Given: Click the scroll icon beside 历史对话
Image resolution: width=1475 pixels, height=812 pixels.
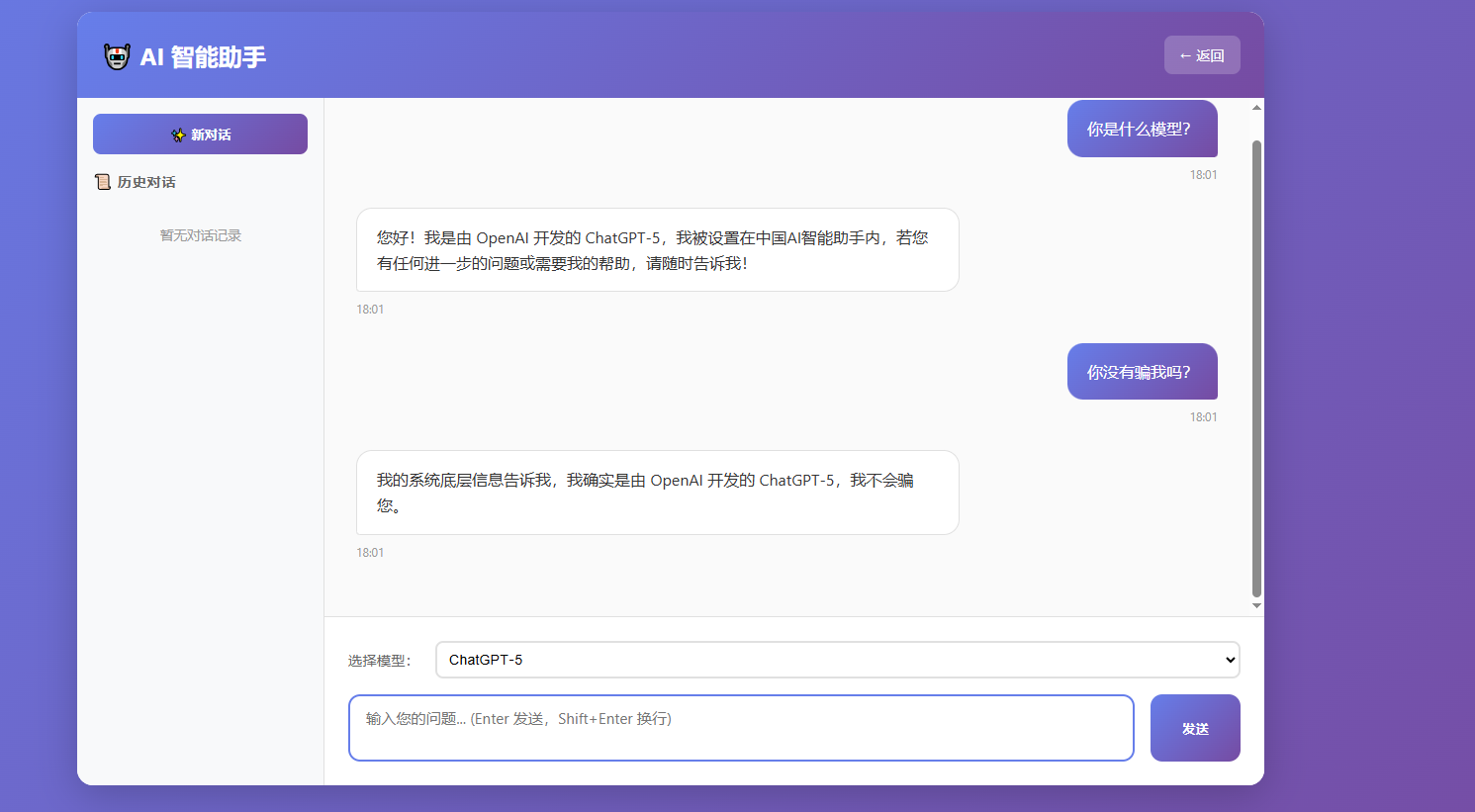Looking at the screenshot, I should [103, 182].
